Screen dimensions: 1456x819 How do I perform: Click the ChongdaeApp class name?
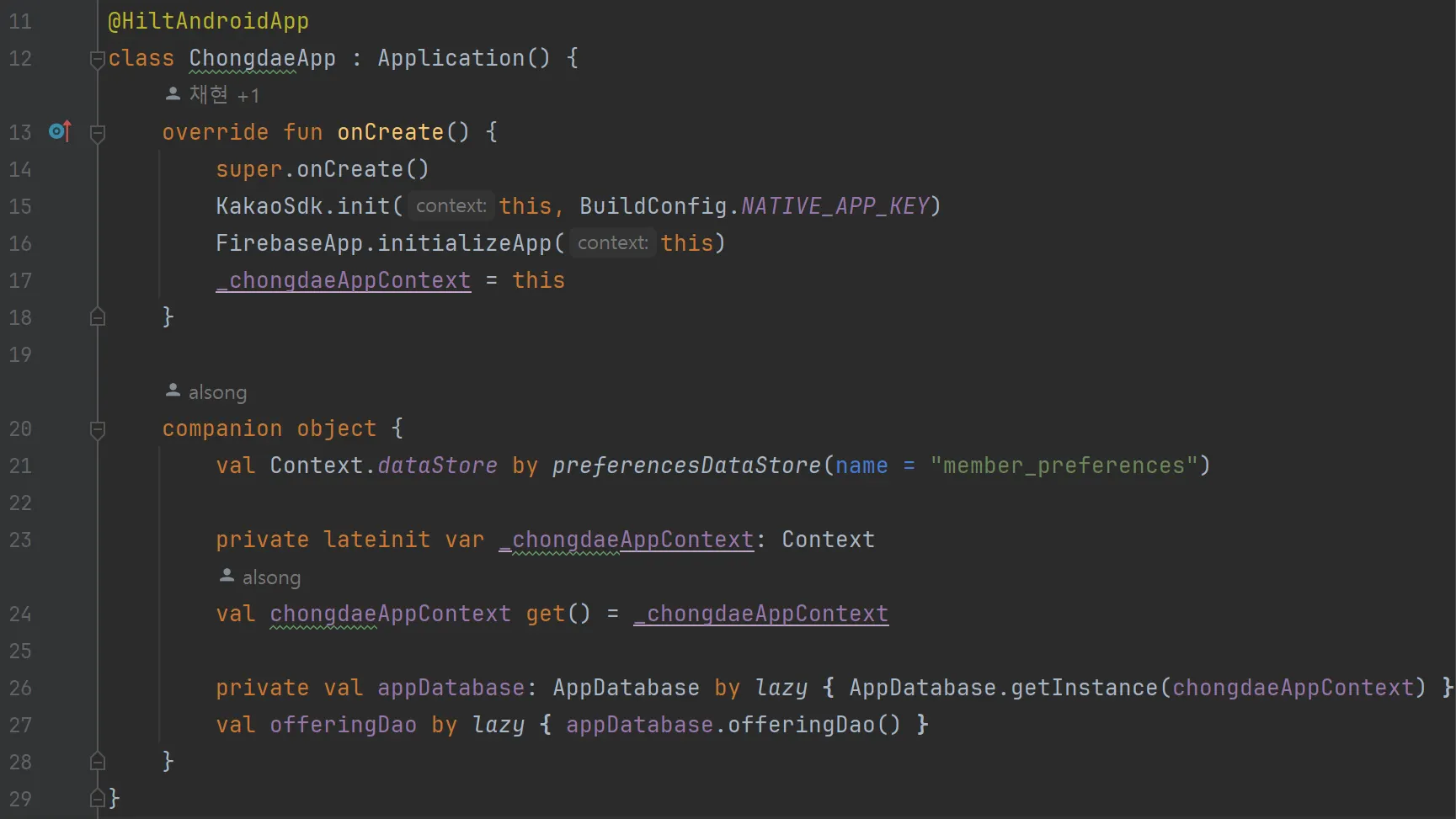tap(263, 58)
